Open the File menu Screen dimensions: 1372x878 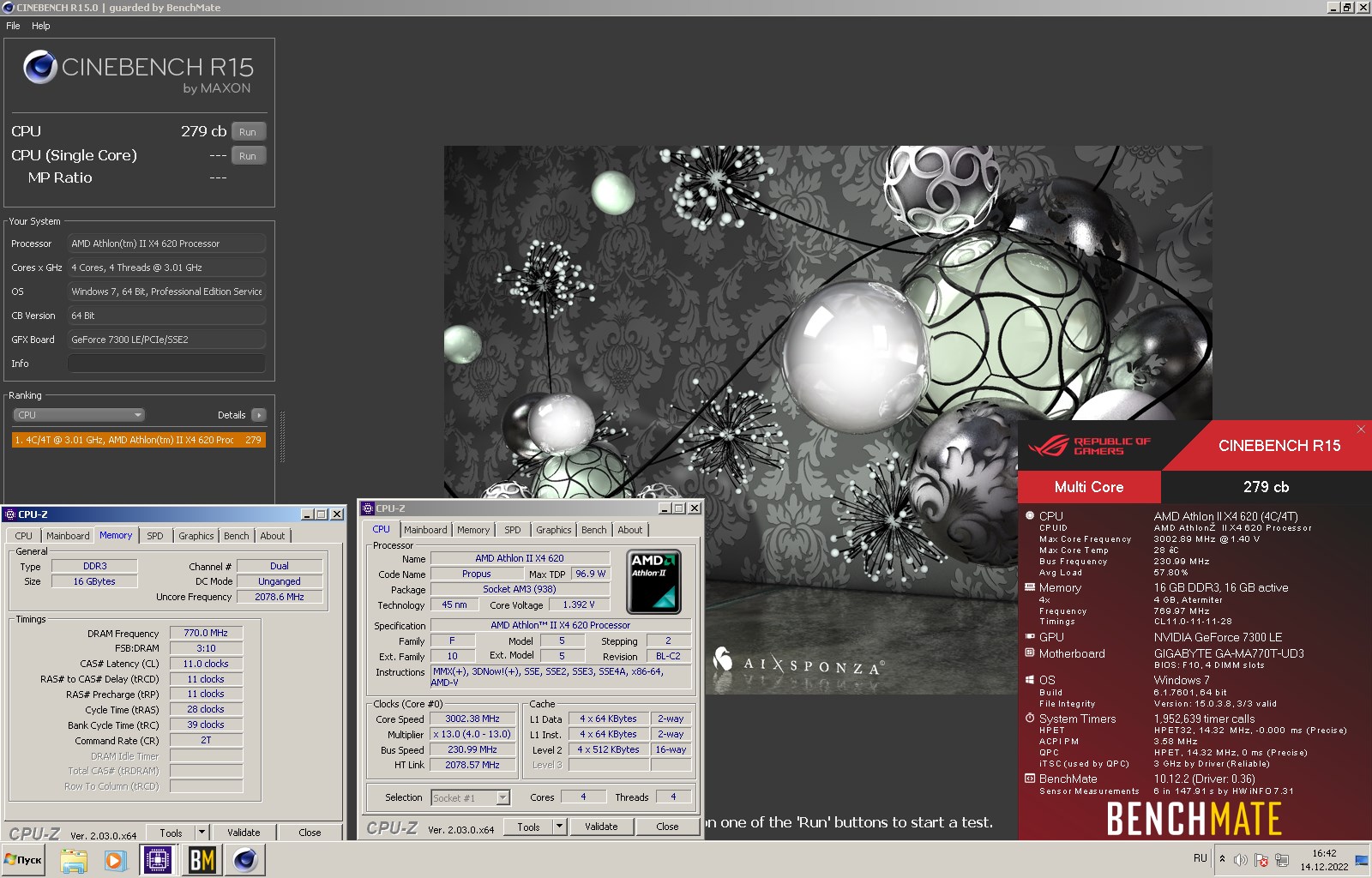(x=13, y=26)
